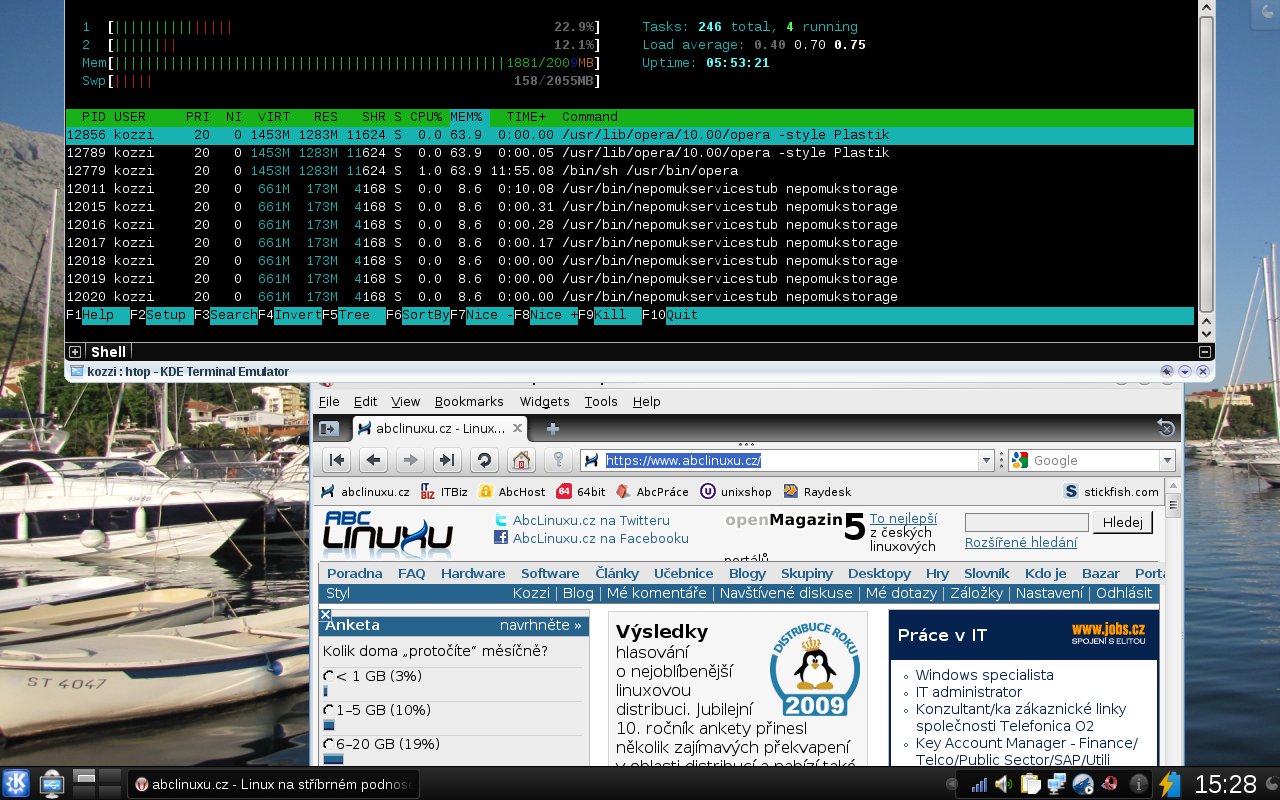Reload the page in Opera
The image size is (1280, 800).
pyautogui.click(x=483, y=460)
